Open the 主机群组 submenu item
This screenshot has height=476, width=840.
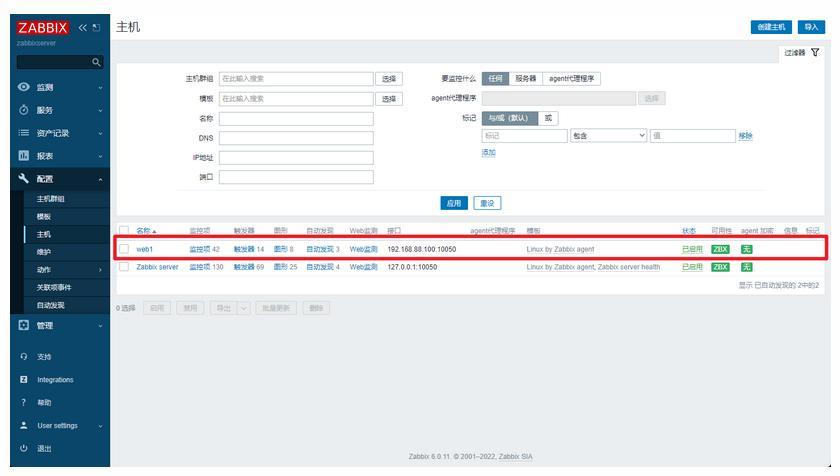50,199
